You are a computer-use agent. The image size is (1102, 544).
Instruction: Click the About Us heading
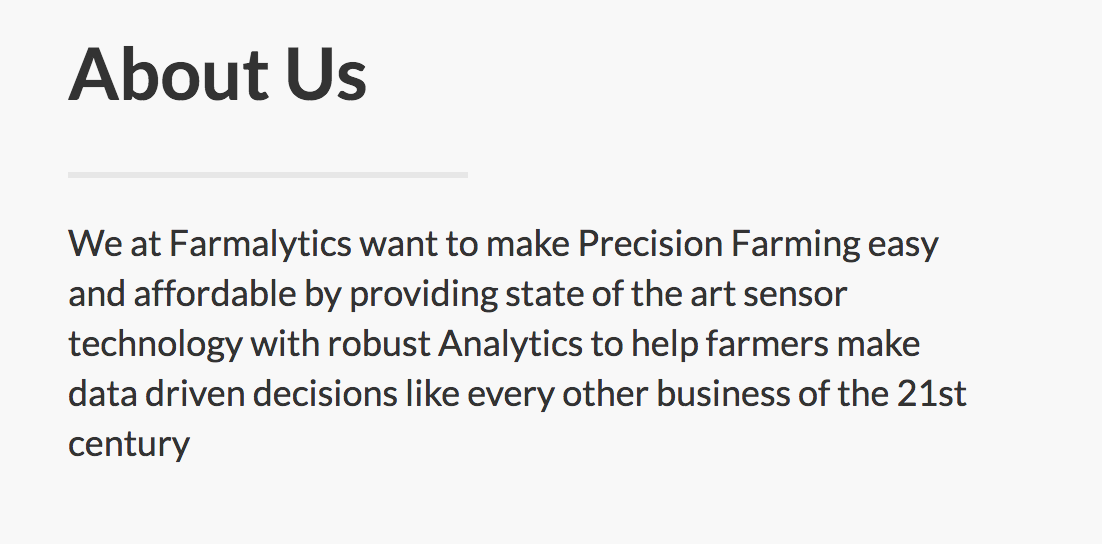click(x=217, y=75)
